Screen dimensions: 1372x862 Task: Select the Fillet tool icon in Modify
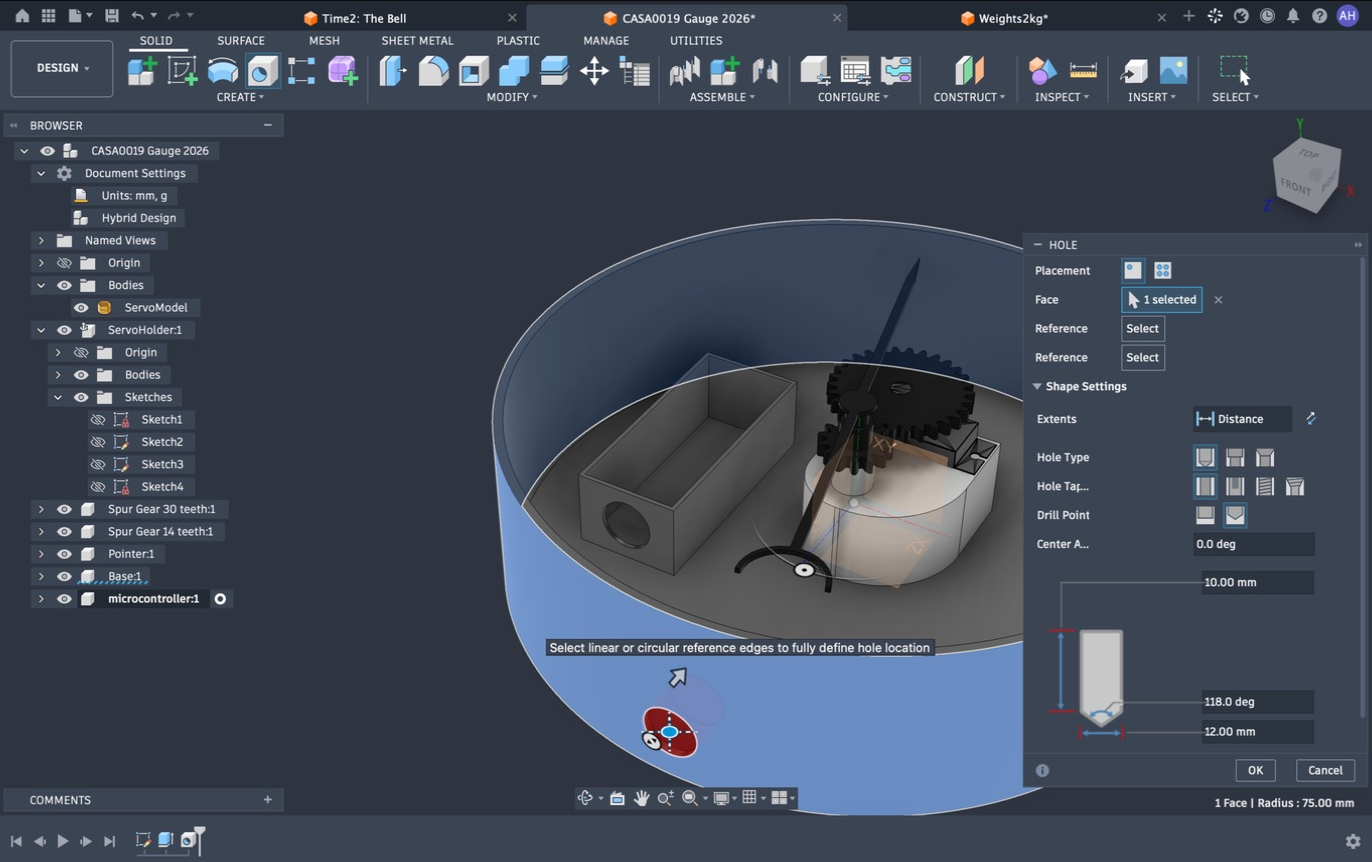[433, 70]
